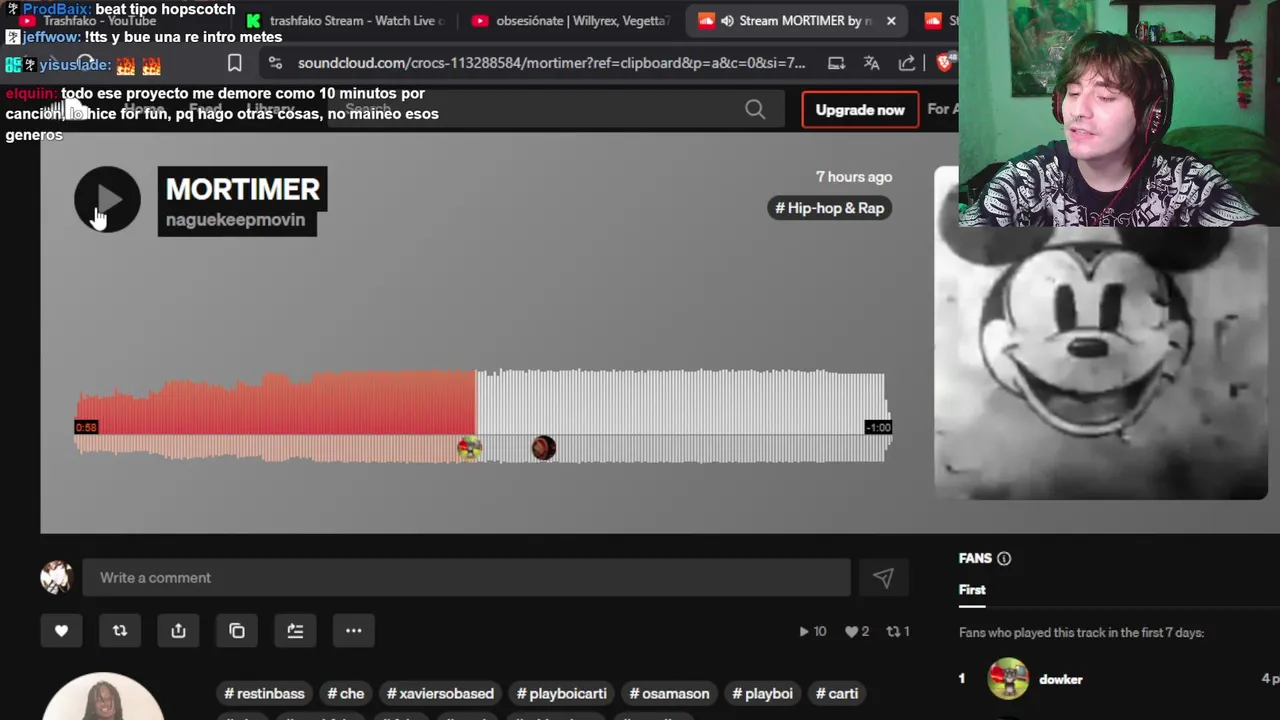This screenshot has height=720, width=1280.
Task: Open the restinbass hashtag
Action: (x=264, y=693)
